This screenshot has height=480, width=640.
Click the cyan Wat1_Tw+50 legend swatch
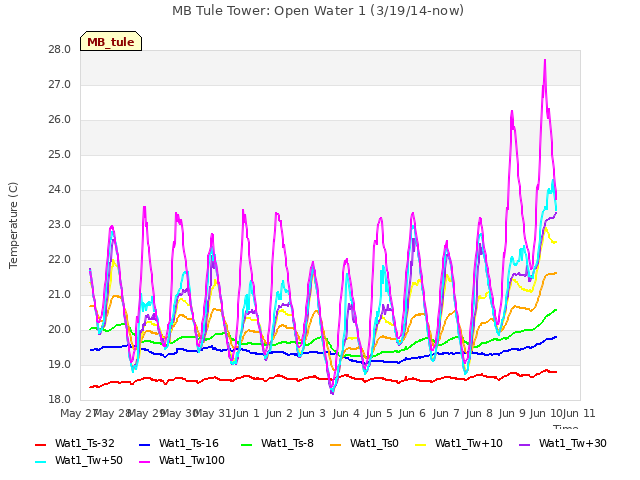point(41,462)
